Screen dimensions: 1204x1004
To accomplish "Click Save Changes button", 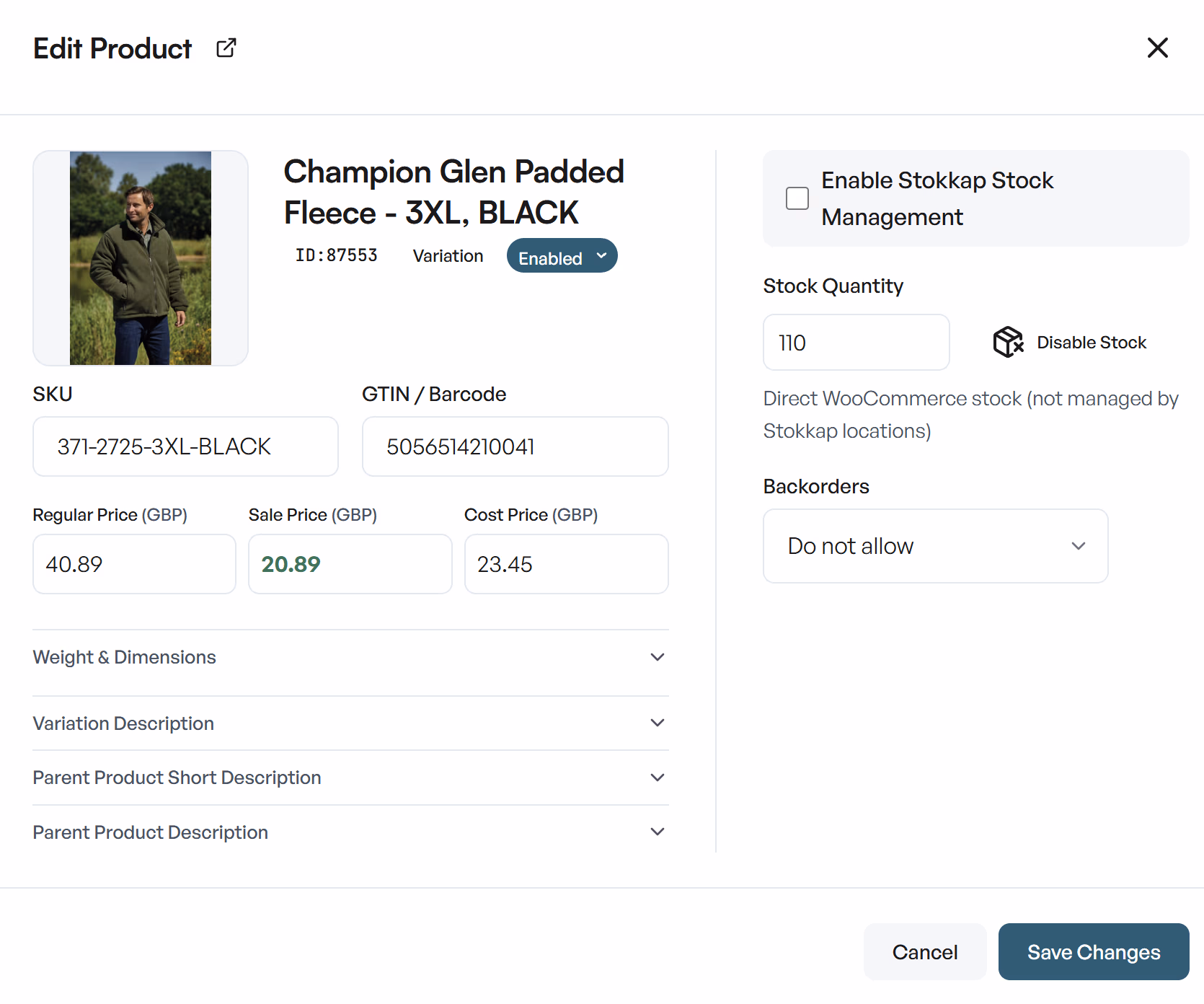I will pyautogui.click(x=1094, y=952).
